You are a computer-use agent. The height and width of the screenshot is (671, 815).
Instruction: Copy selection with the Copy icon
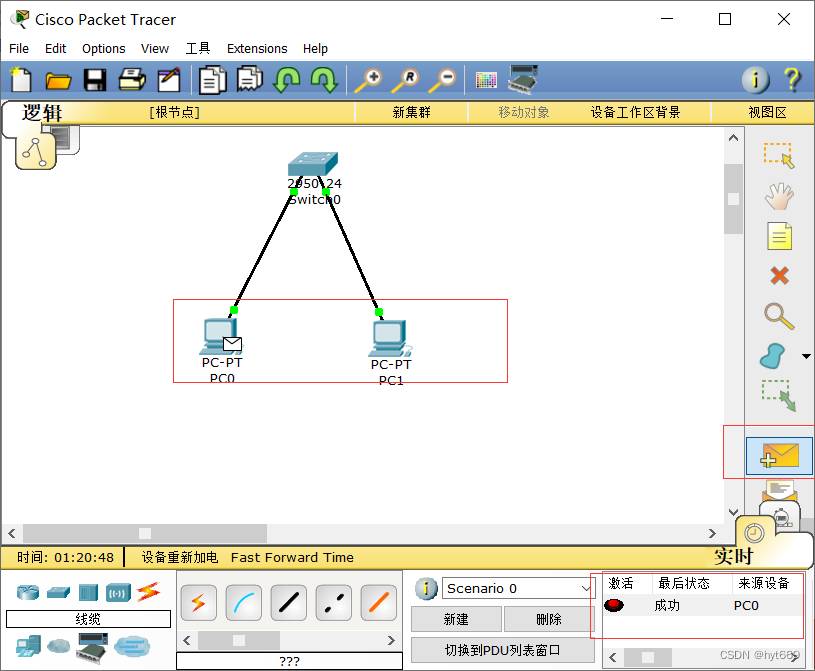click(213, 80)
